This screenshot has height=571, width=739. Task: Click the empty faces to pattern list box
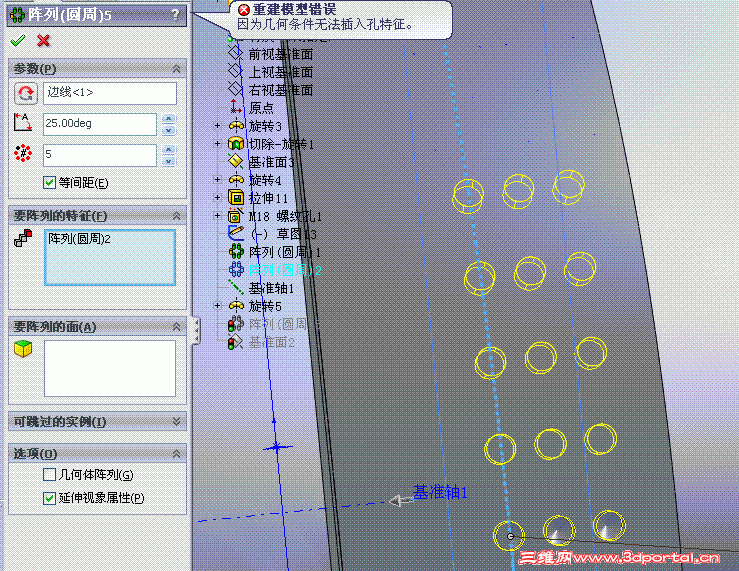pos(110,368)
